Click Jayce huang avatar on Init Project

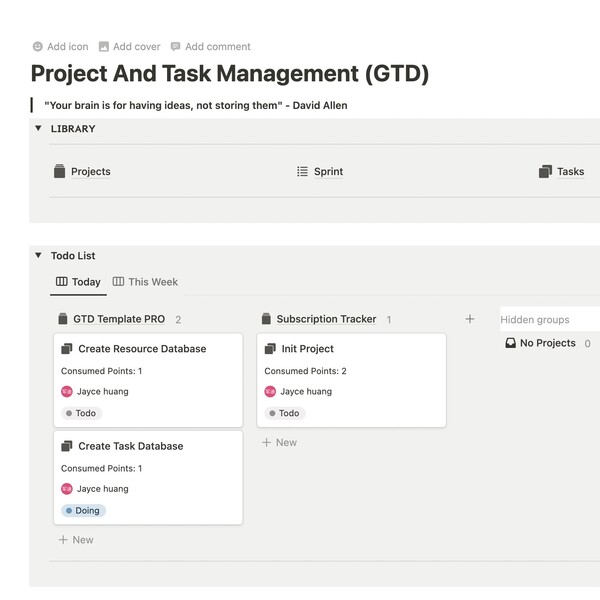tap(270, 392)
